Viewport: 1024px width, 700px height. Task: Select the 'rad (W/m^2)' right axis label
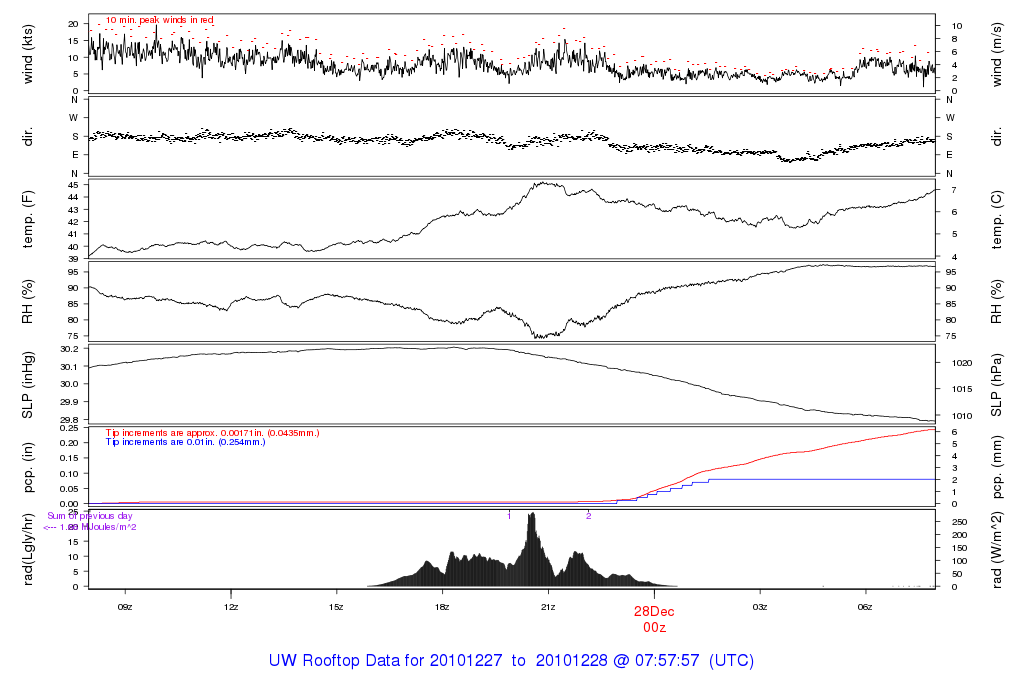click(996, 549)
